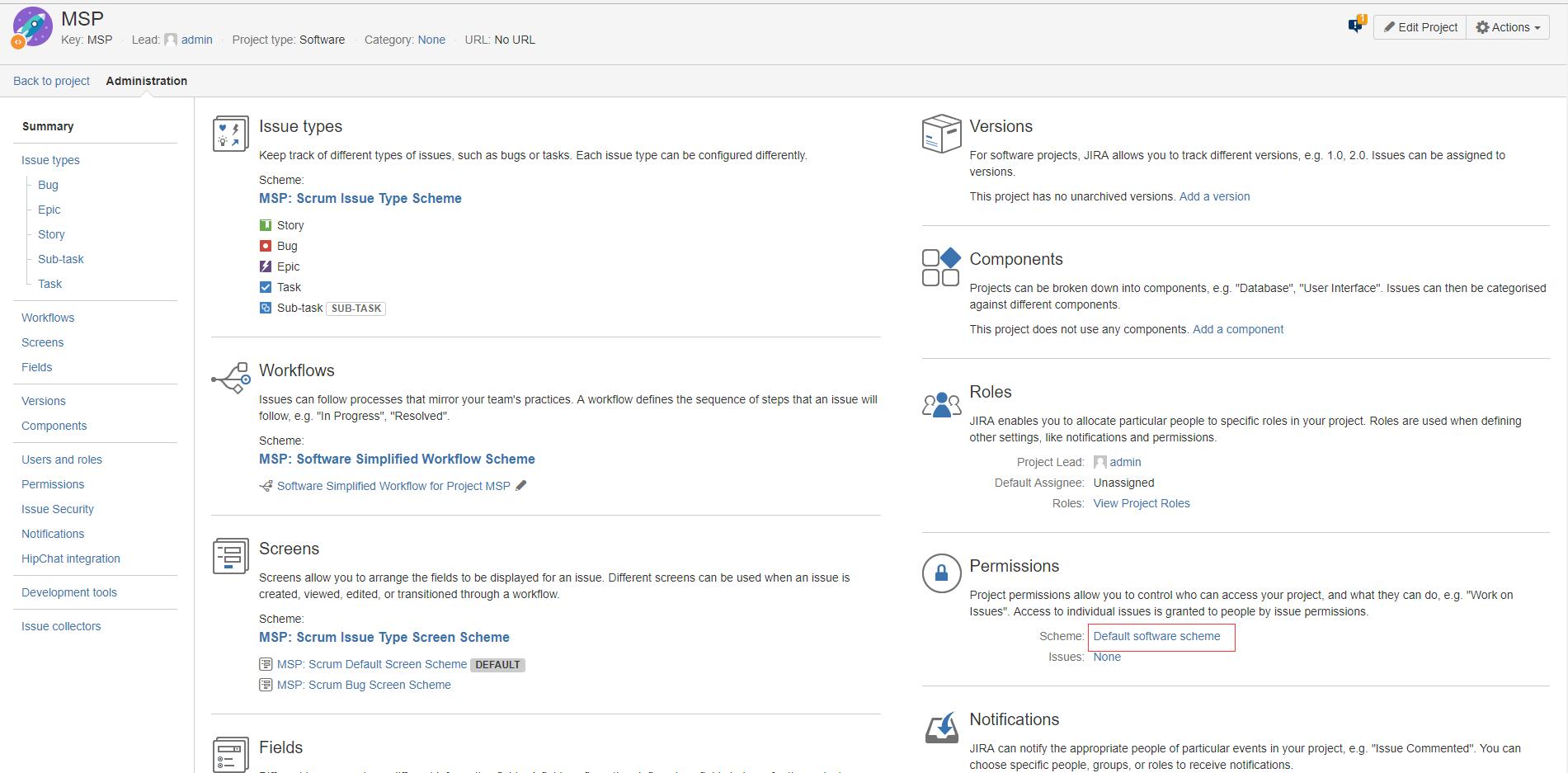1568x773 pixels.
Task: Click admin avatar in header lead
Action: point(171,40)
